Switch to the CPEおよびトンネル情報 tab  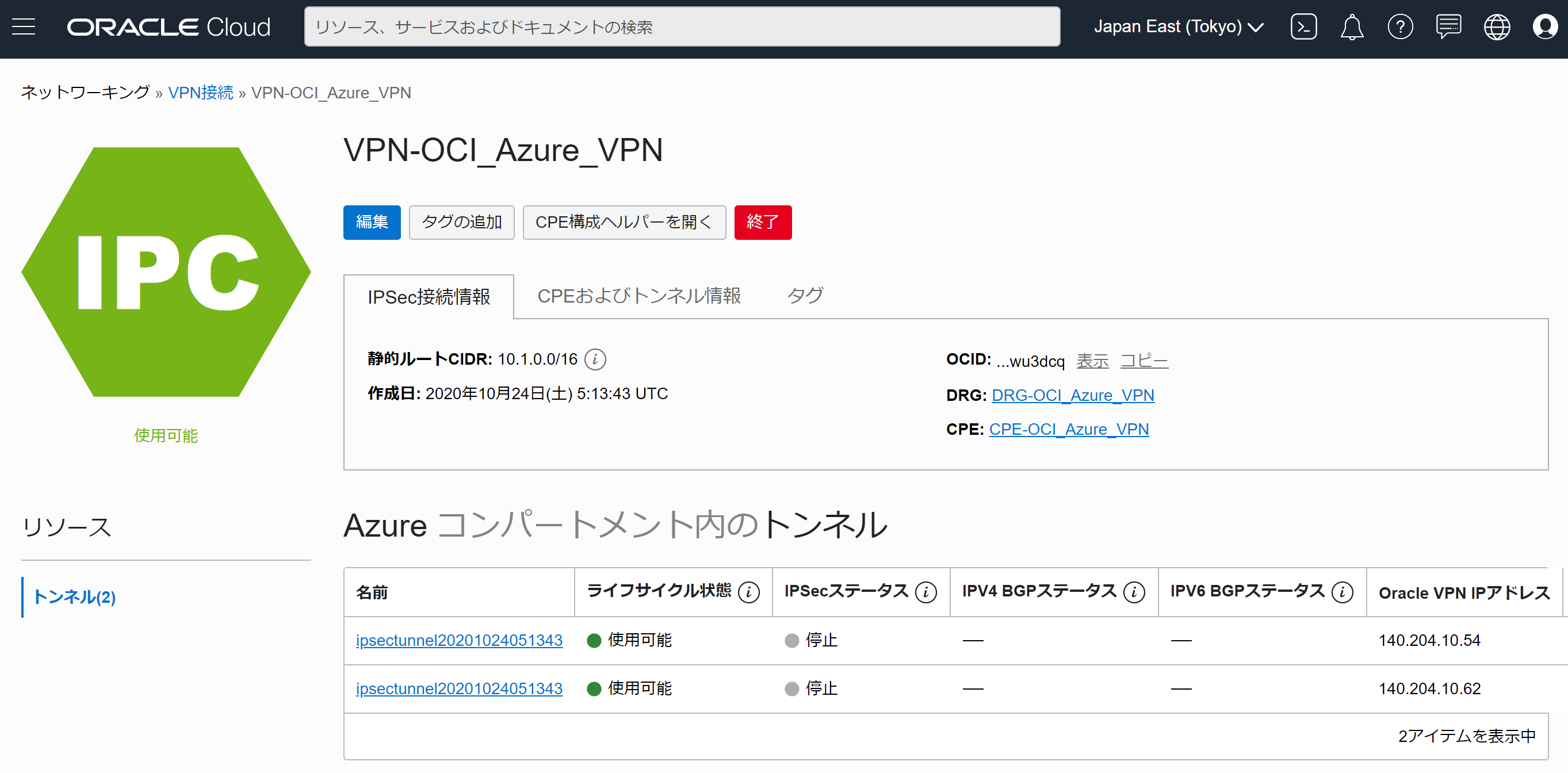coord(639,296)
